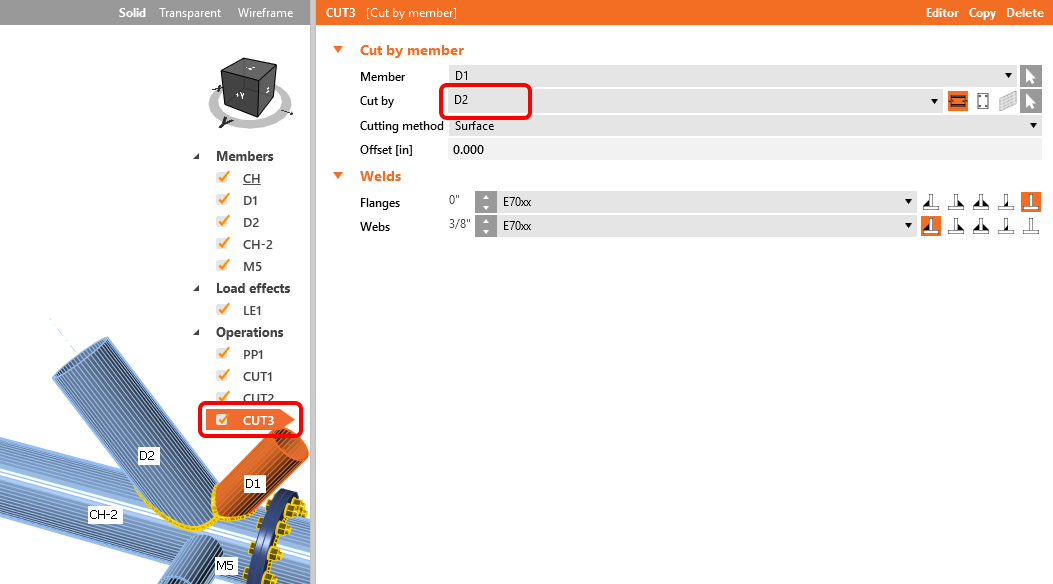Select CH in the Members tree
The width and height of the screenshot is (1053, 584).
point(251,179)
